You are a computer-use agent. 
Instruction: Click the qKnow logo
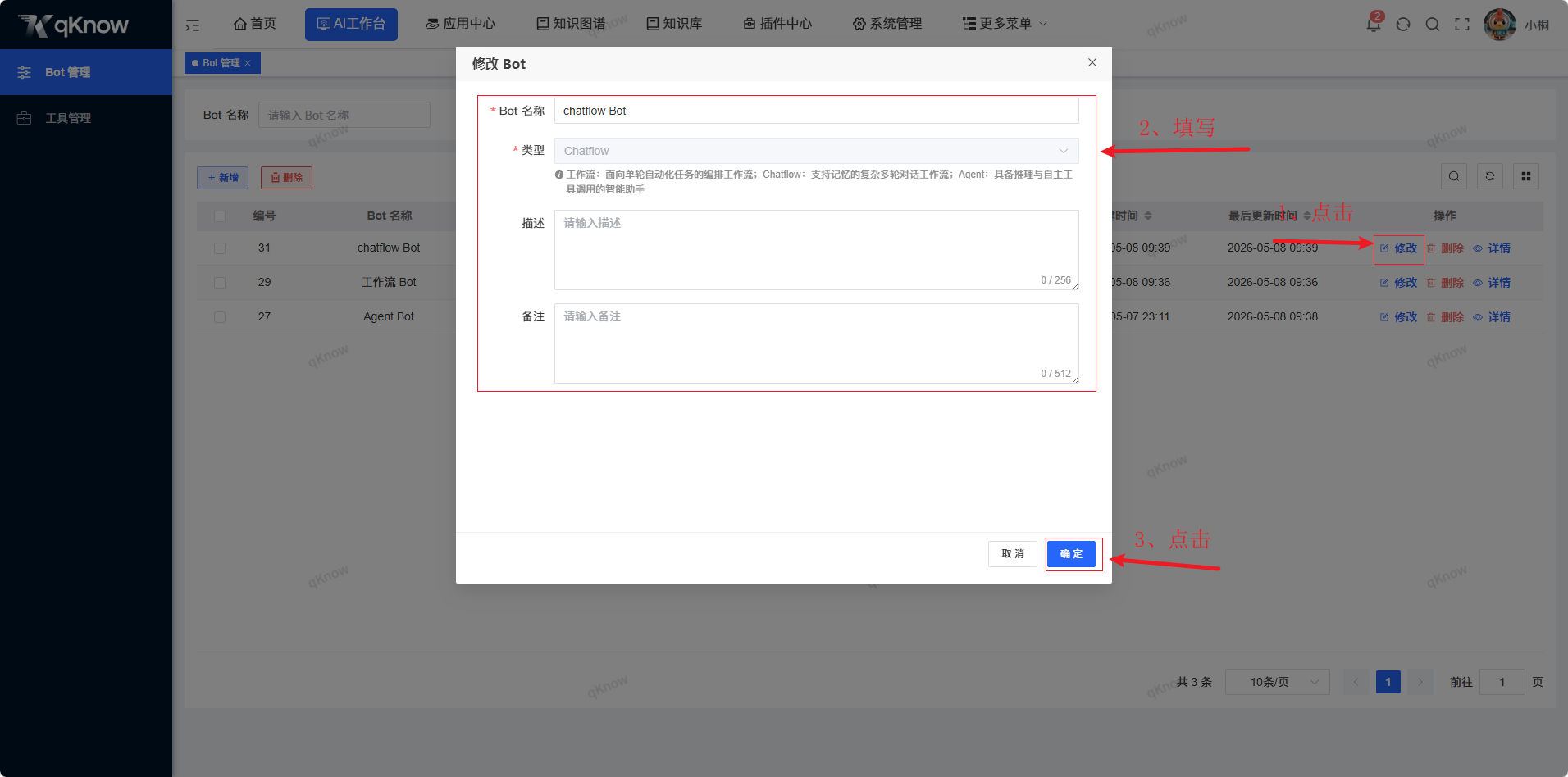[x=74, y=25]
